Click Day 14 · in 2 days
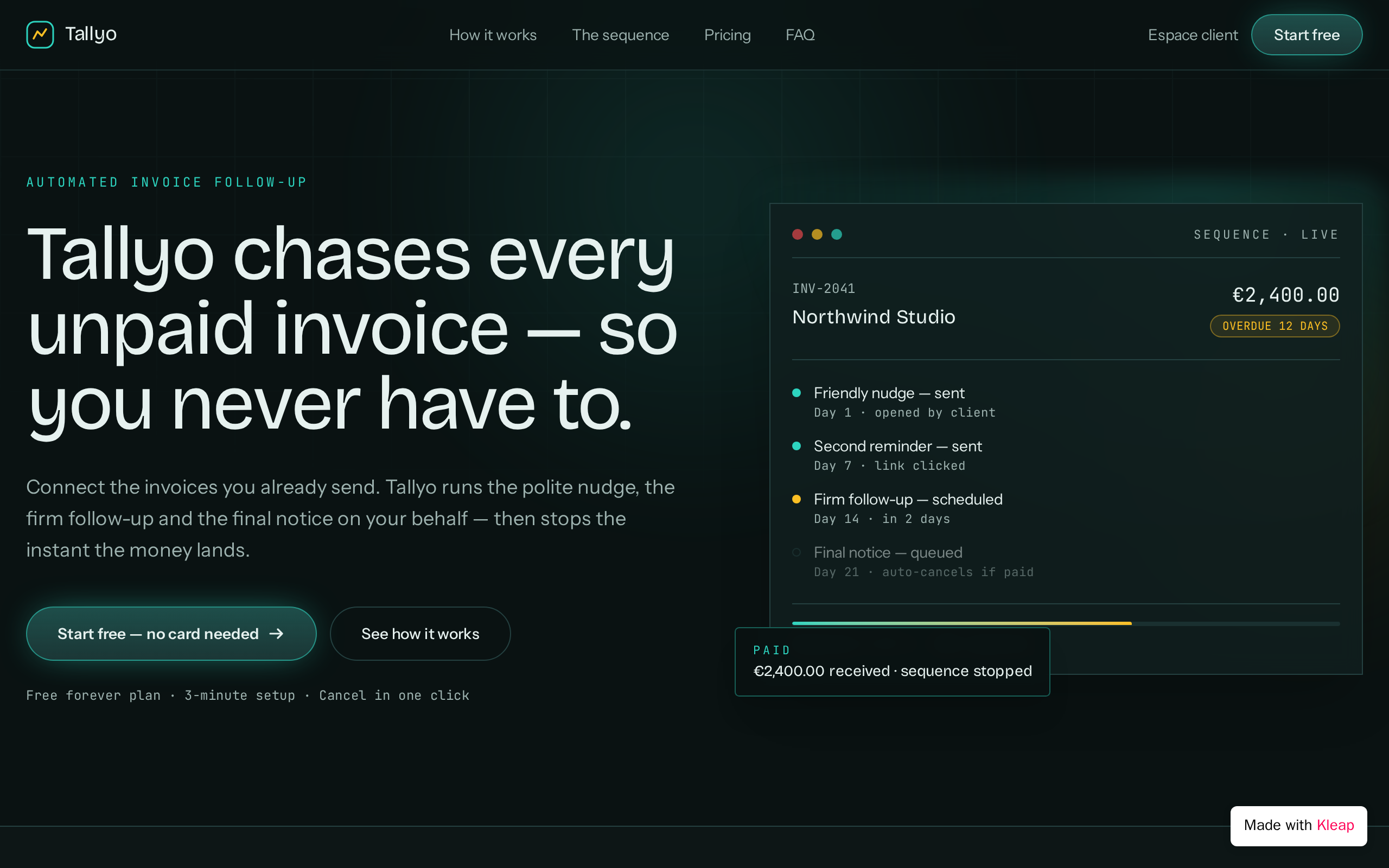Viewport: 1389px width, 868px height. pos(882,519)
